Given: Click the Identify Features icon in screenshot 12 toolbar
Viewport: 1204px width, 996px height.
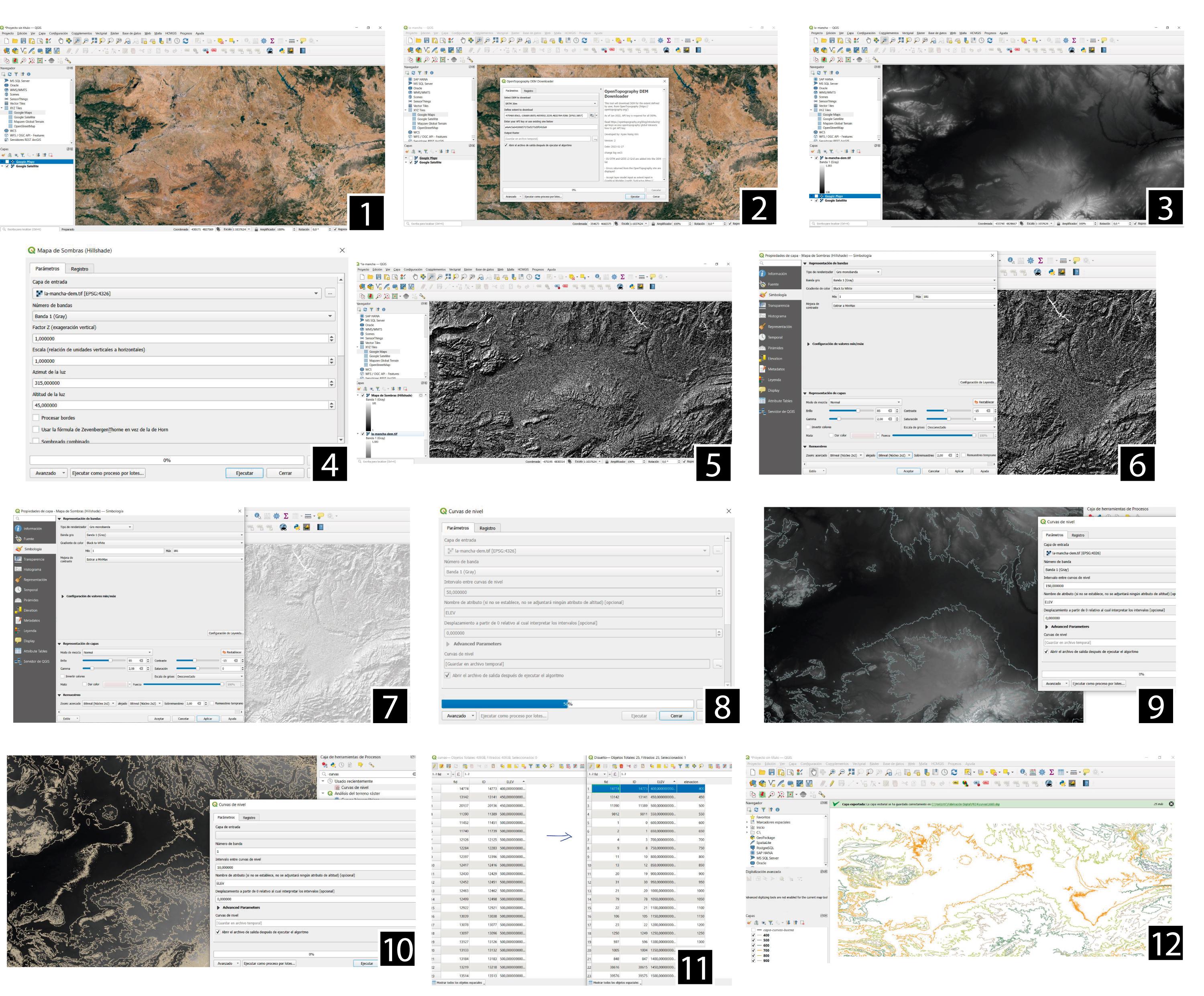Looking at the screenshot, I should 1023,772.
